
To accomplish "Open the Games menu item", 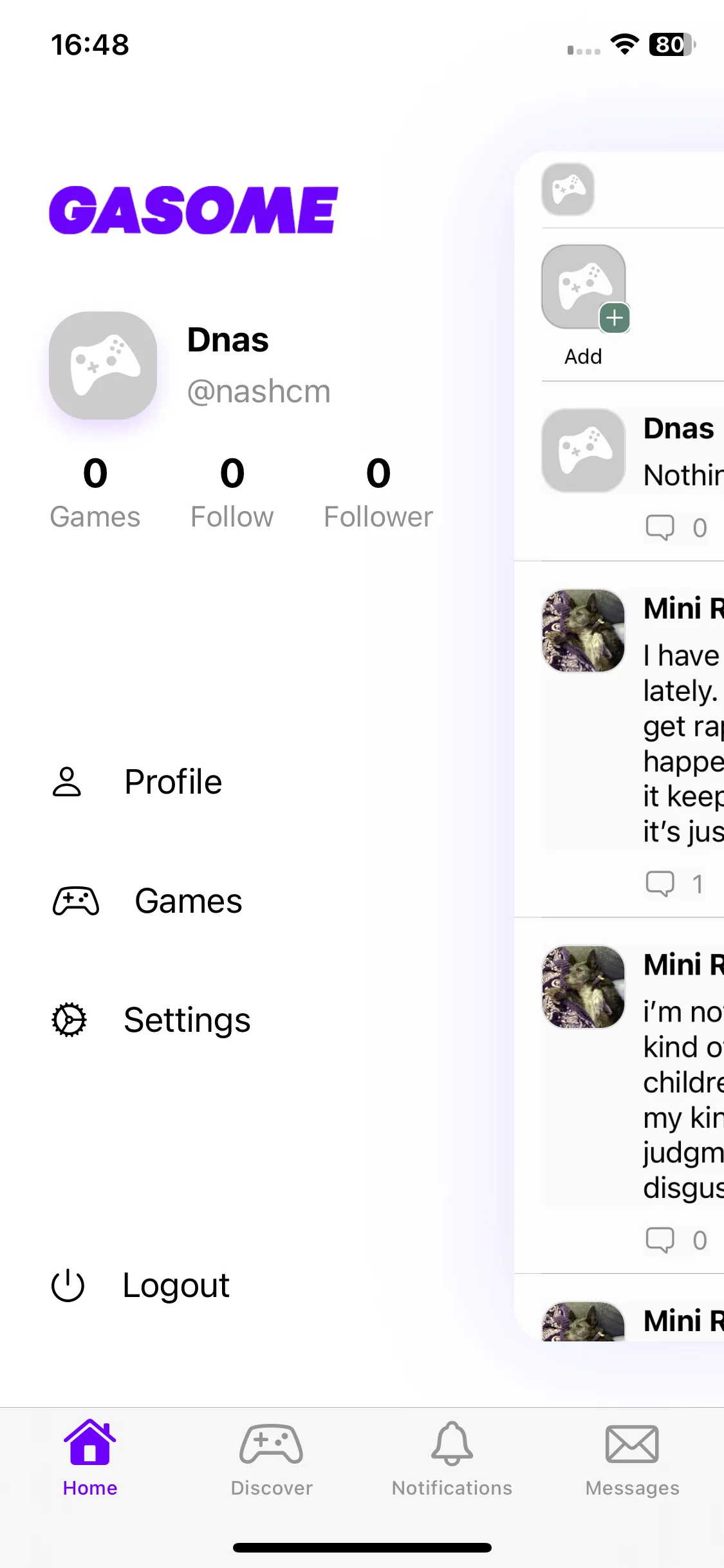I will point(147,901).
